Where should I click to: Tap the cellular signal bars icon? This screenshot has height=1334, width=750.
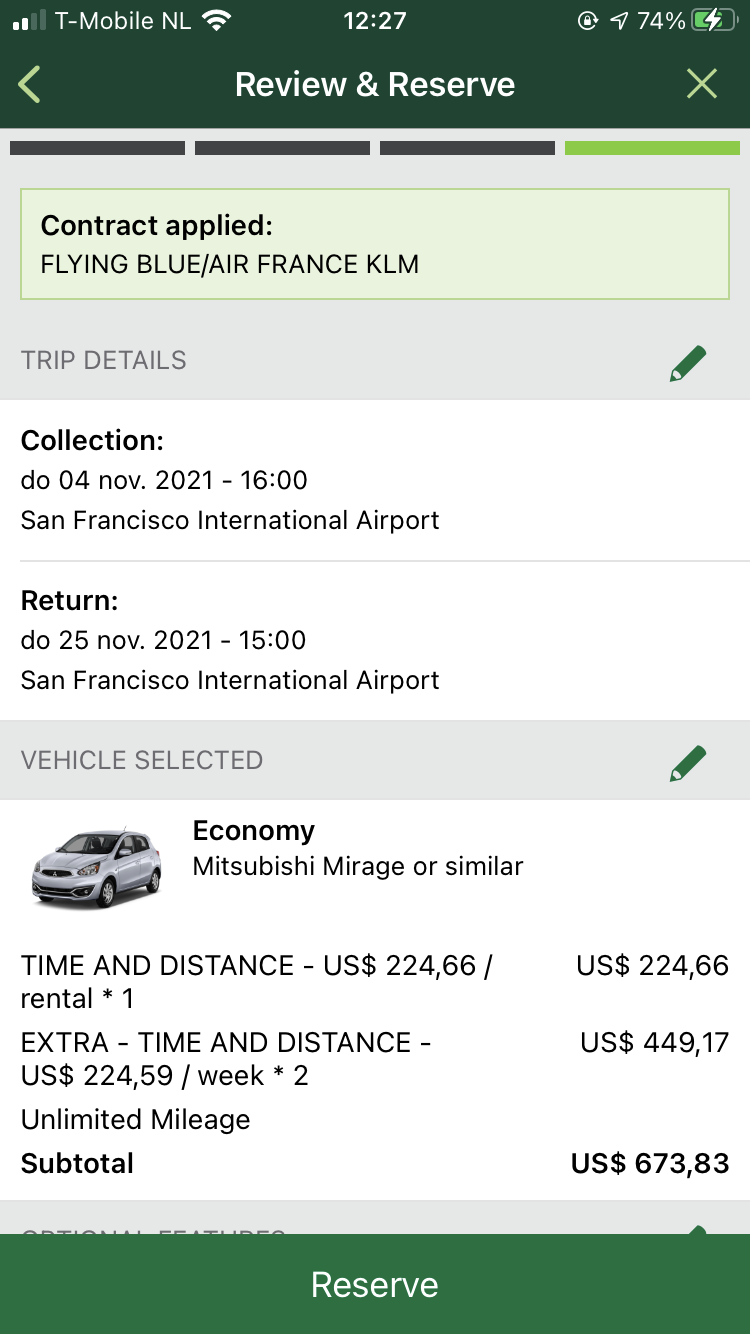(30, 21)
